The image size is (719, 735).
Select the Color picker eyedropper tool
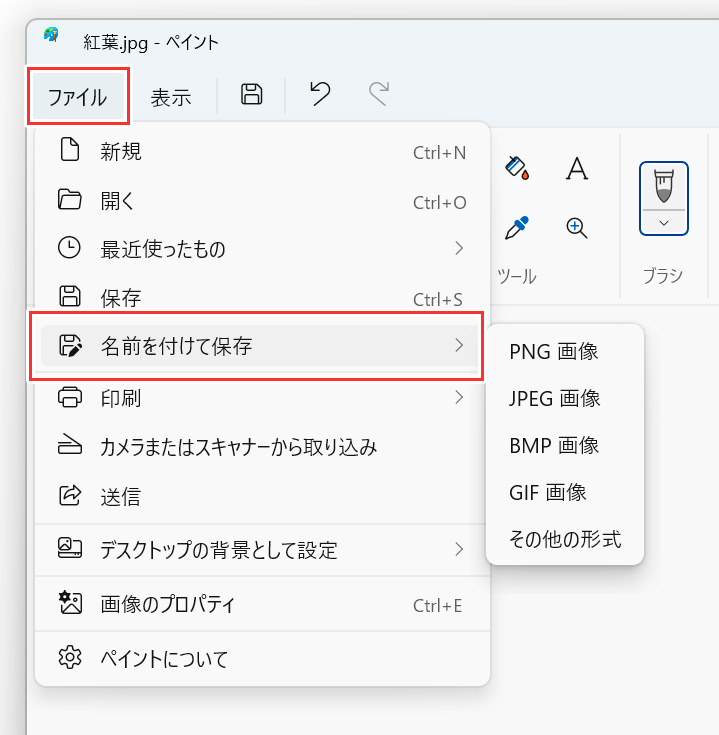pyautogui.click(x=517, y=228)
